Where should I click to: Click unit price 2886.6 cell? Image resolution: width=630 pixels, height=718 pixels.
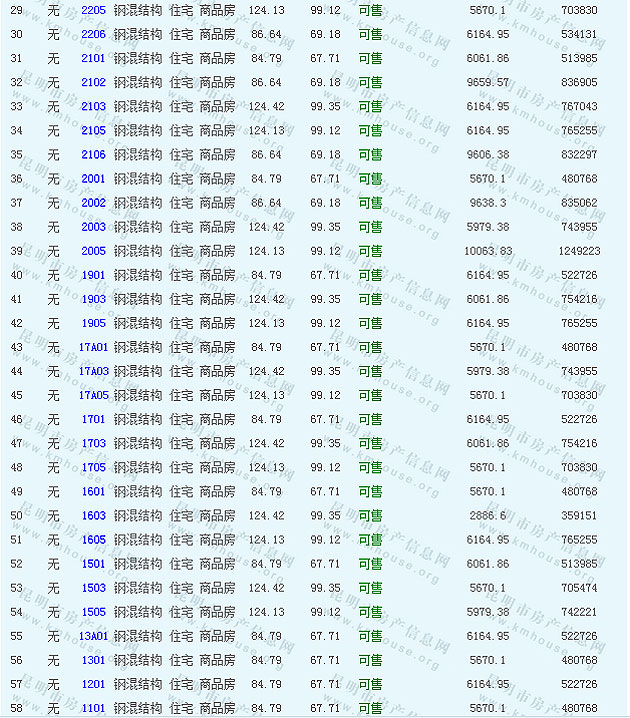pos(490,516)
